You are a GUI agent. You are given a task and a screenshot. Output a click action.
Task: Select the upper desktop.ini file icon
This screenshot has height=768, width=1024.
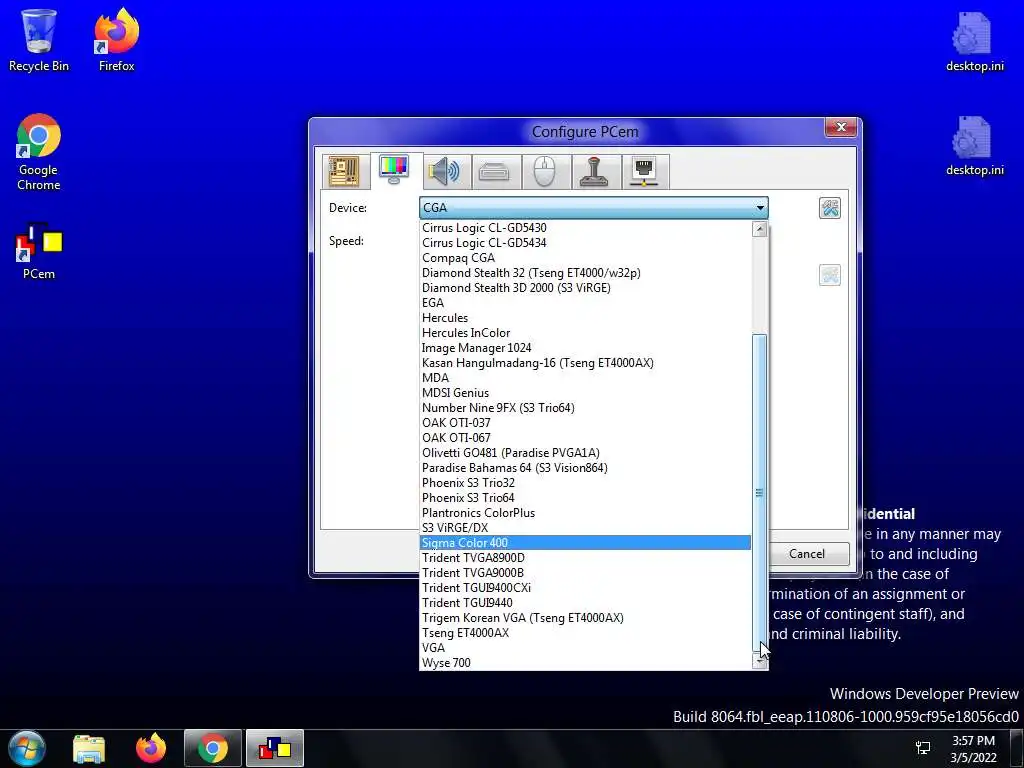[974, 42]
